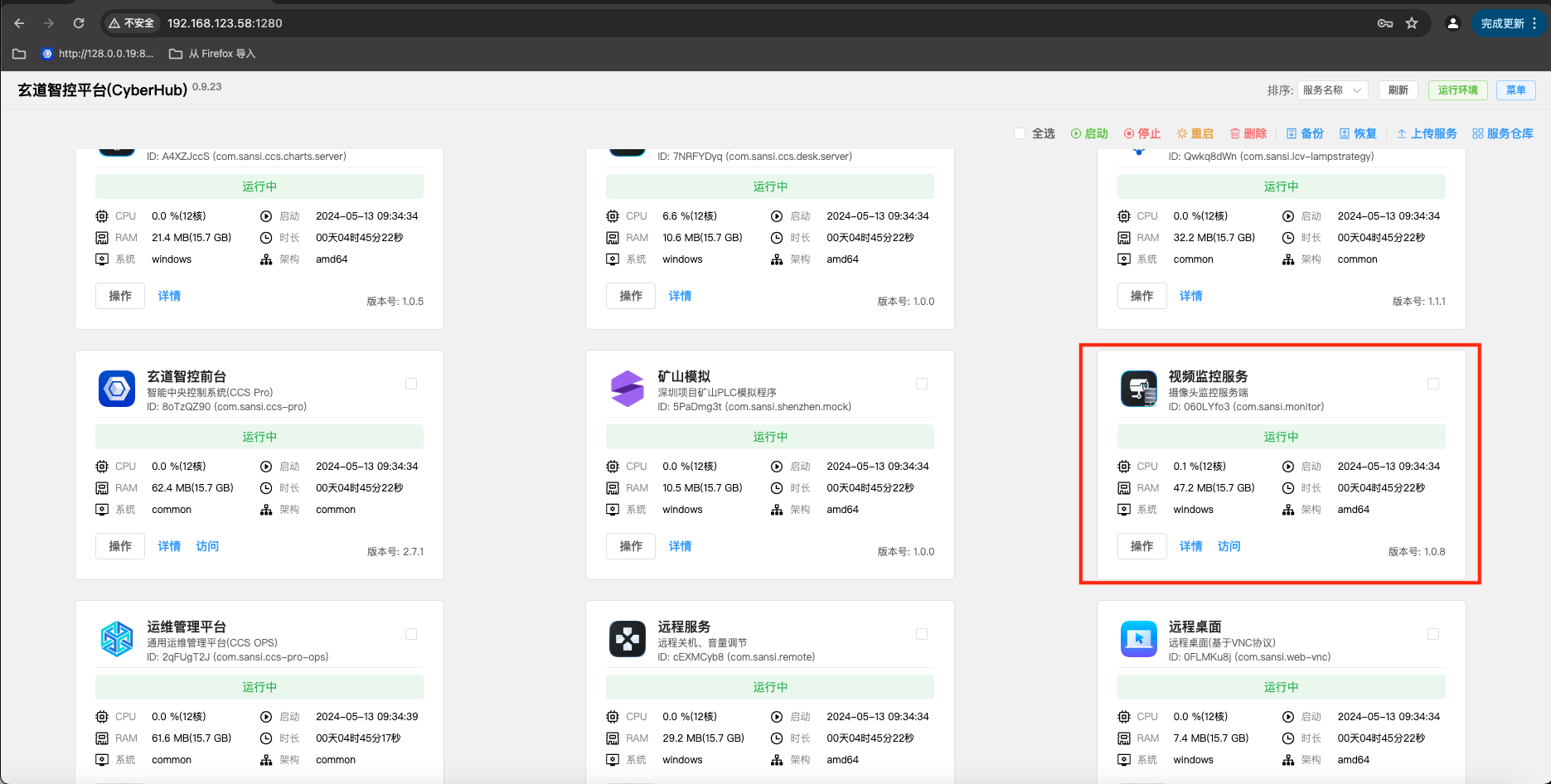
Task: Click 恢复 restore action in toolbar
Action: point(1358,133)
